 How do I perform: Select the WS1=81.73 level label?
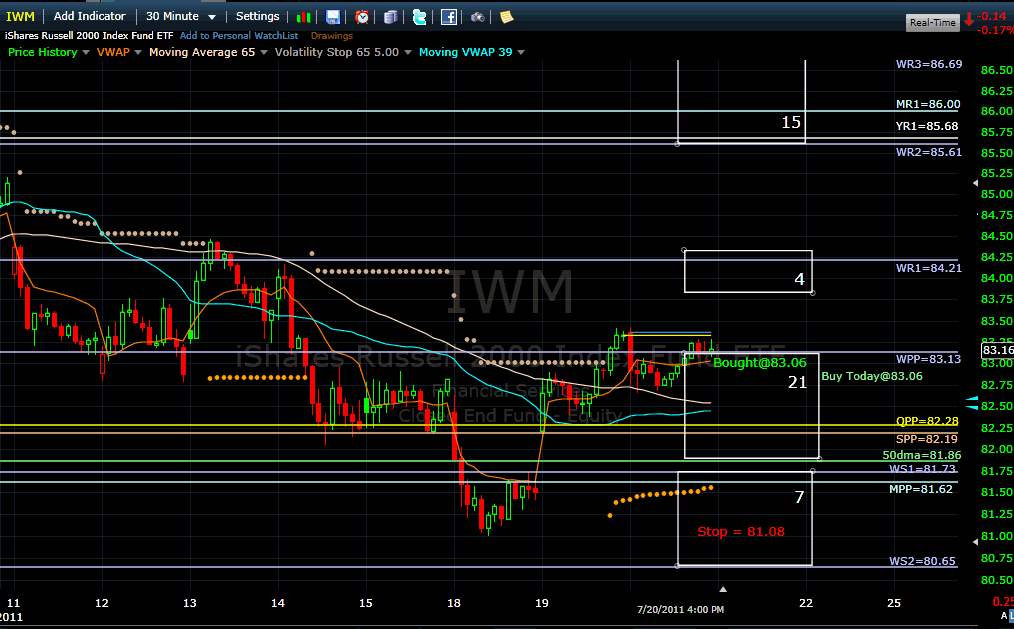point(923,468)
